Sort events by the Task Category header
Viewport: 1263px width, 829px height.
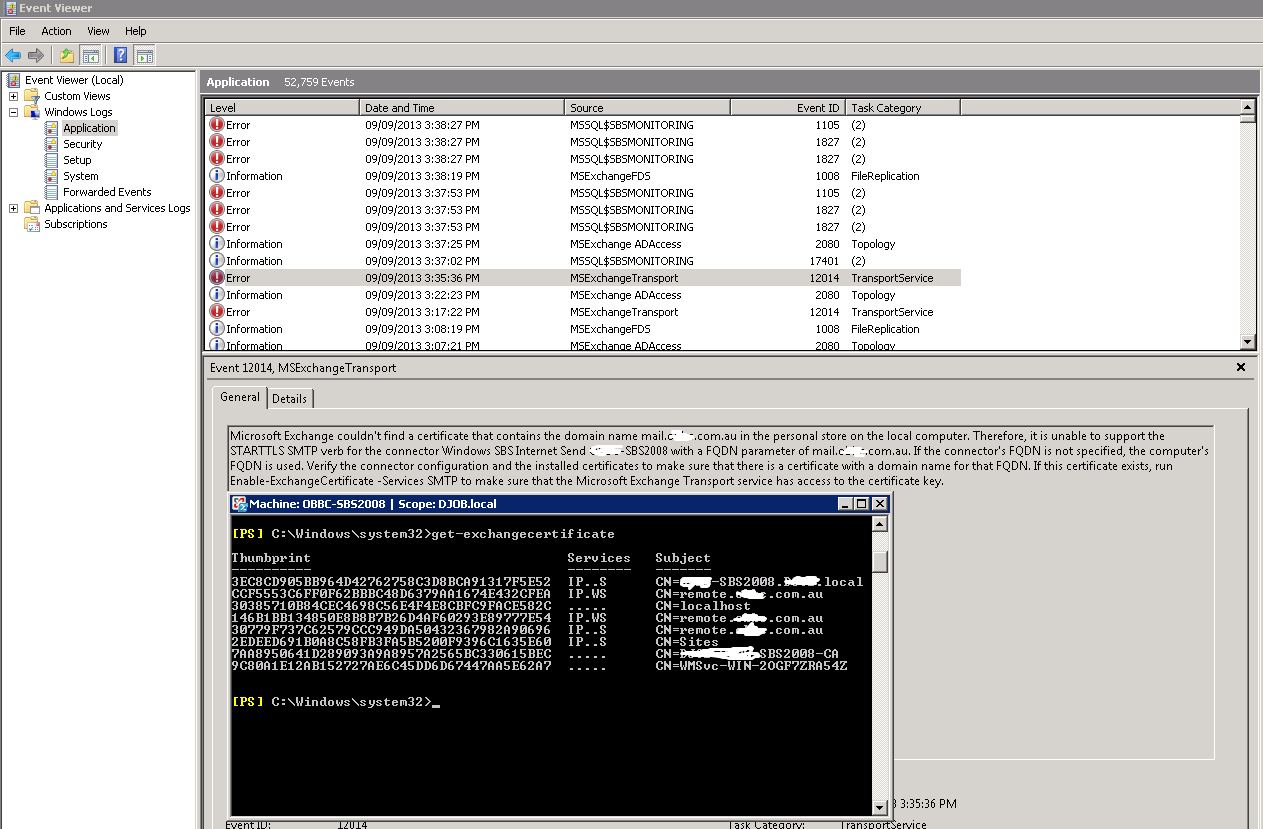[903, 108]
